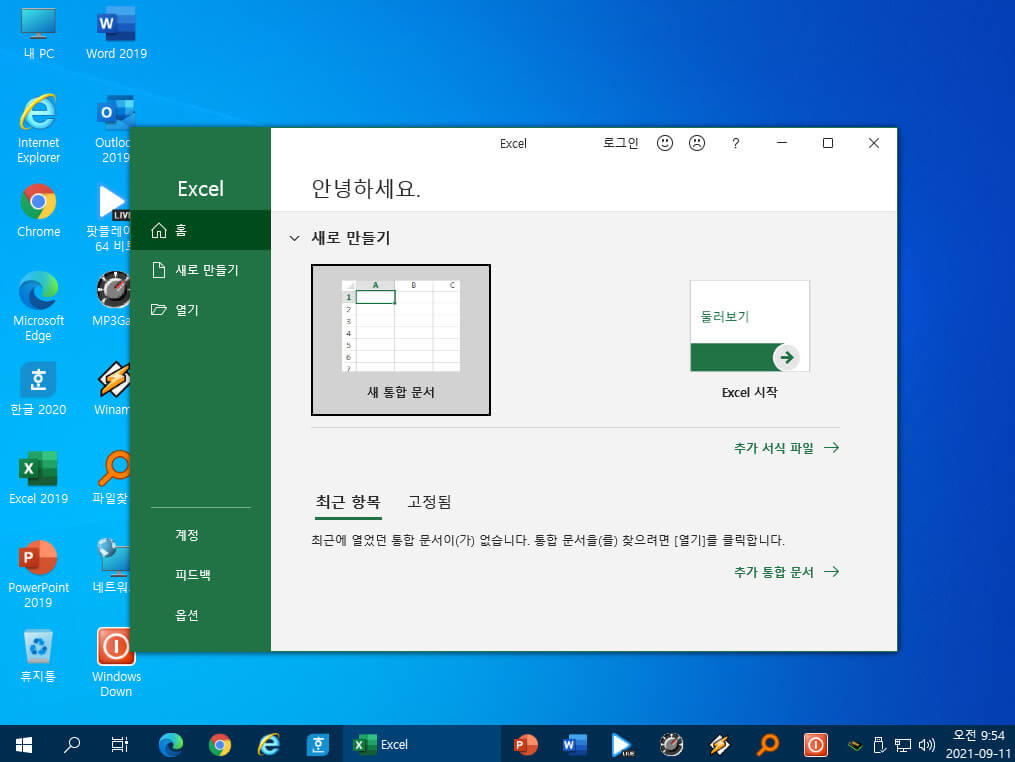Screen dimensions: 1015x762
Task: Create a new blank workbook (새 통합 문서)
Action: 401,340
